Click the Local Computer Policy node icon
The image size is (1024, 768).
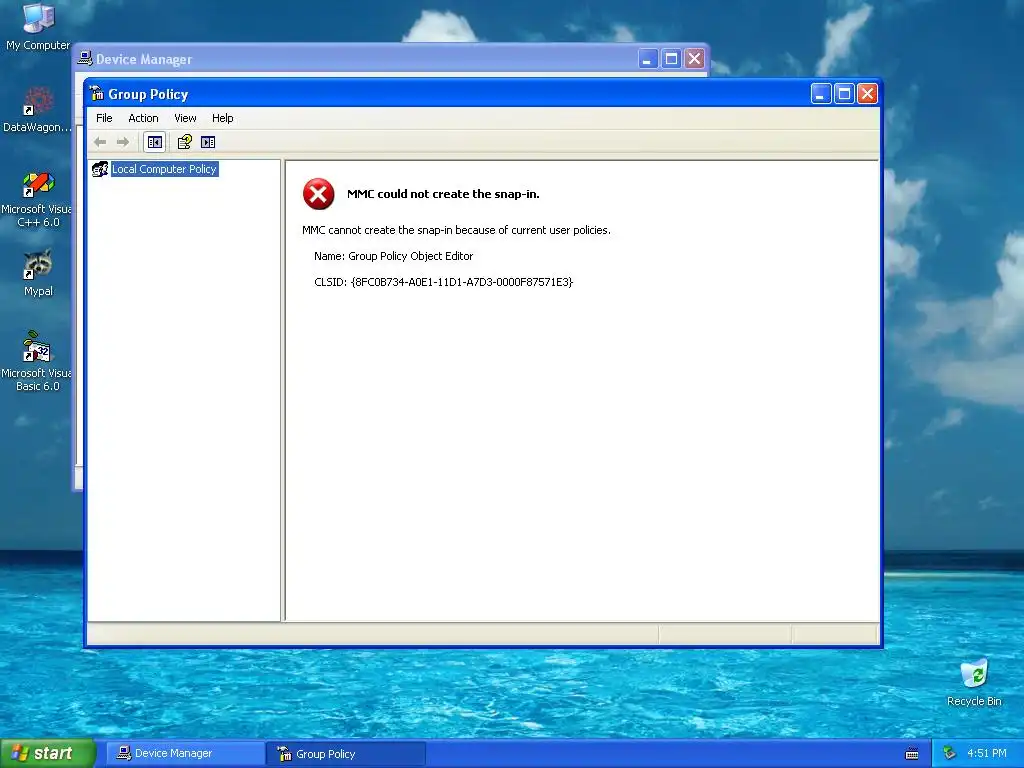point(100,169)
